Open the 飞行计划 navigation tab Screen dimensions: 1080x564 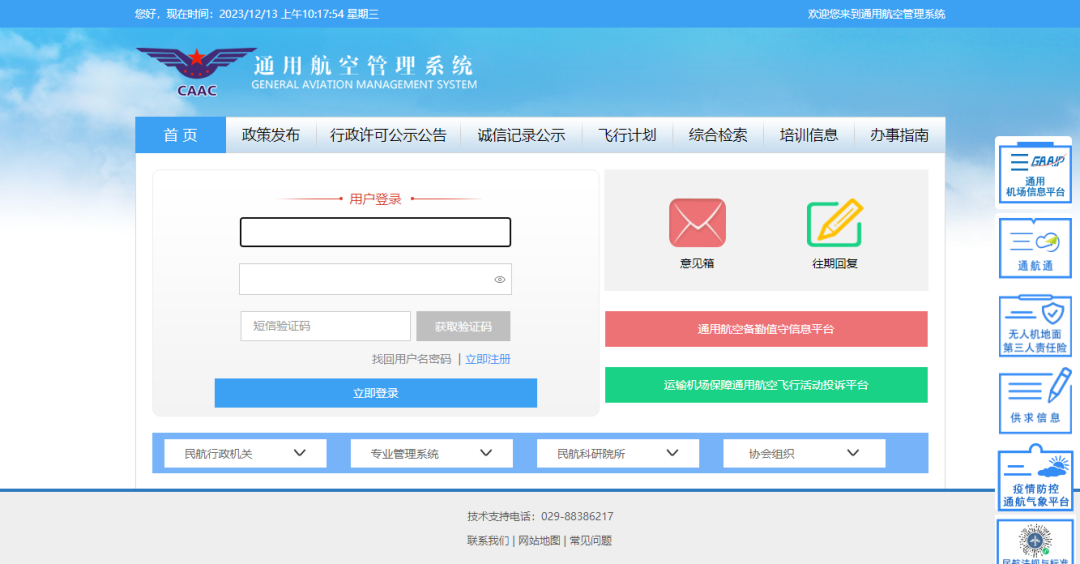coord(627,135)
